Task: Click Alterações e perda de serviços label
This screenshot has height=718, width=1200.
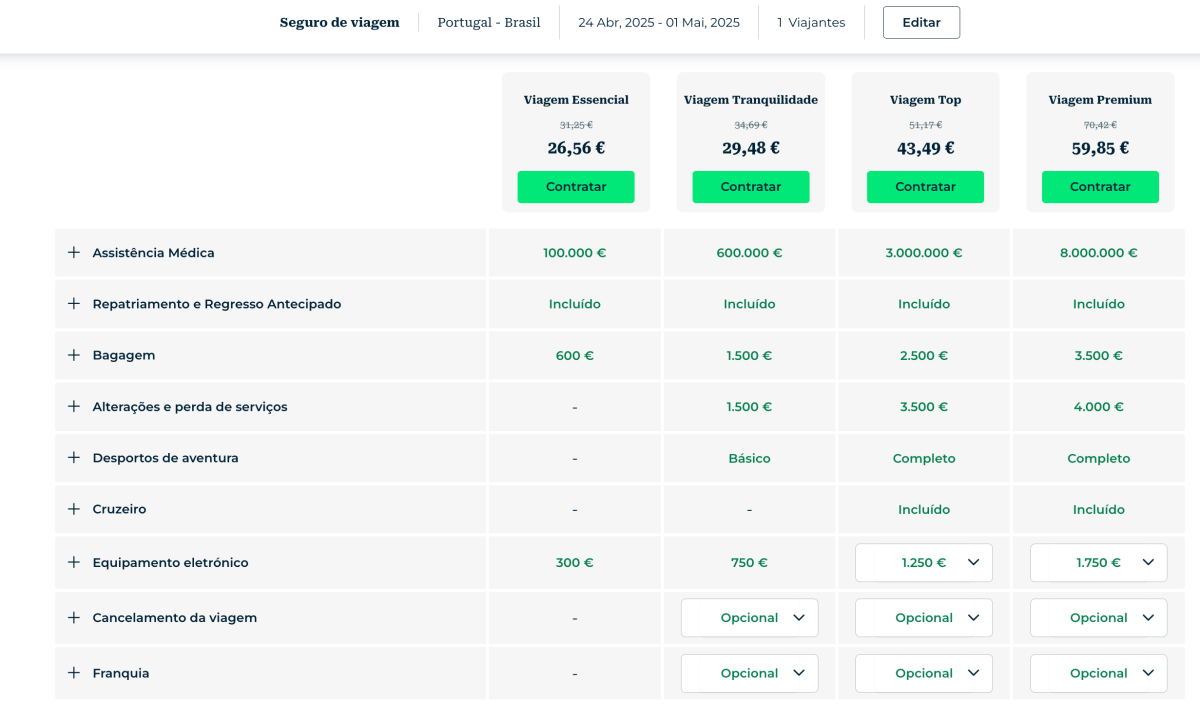Action: [190, 407]
